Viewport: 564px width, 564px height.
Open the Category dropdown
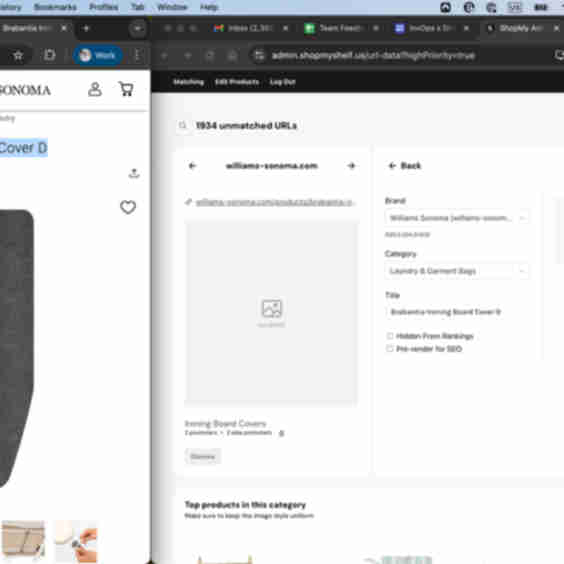457,271
